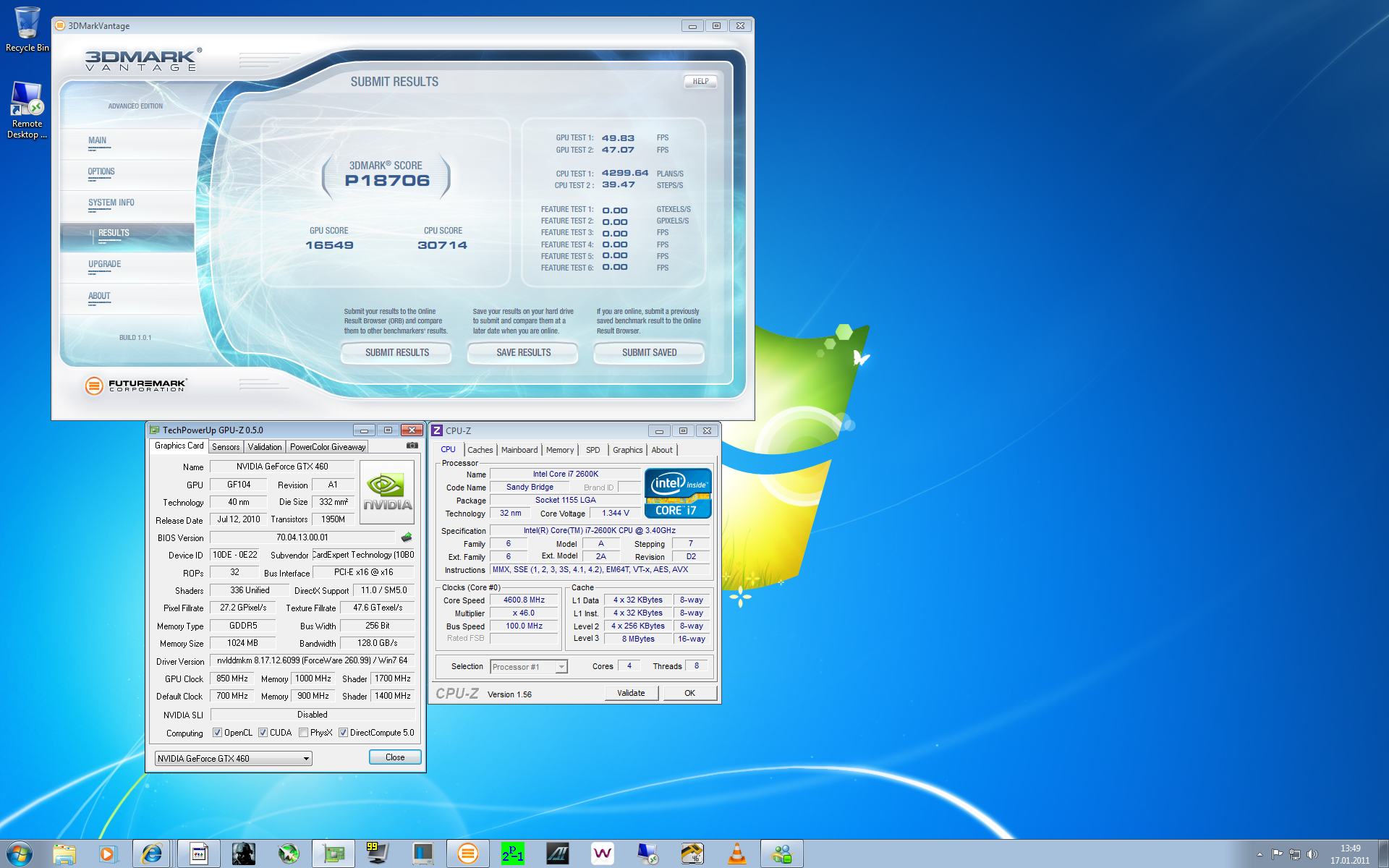Open Windows Explorer from taskbar
Viewport: 1389px width, 868px height.
coord(64,854)
